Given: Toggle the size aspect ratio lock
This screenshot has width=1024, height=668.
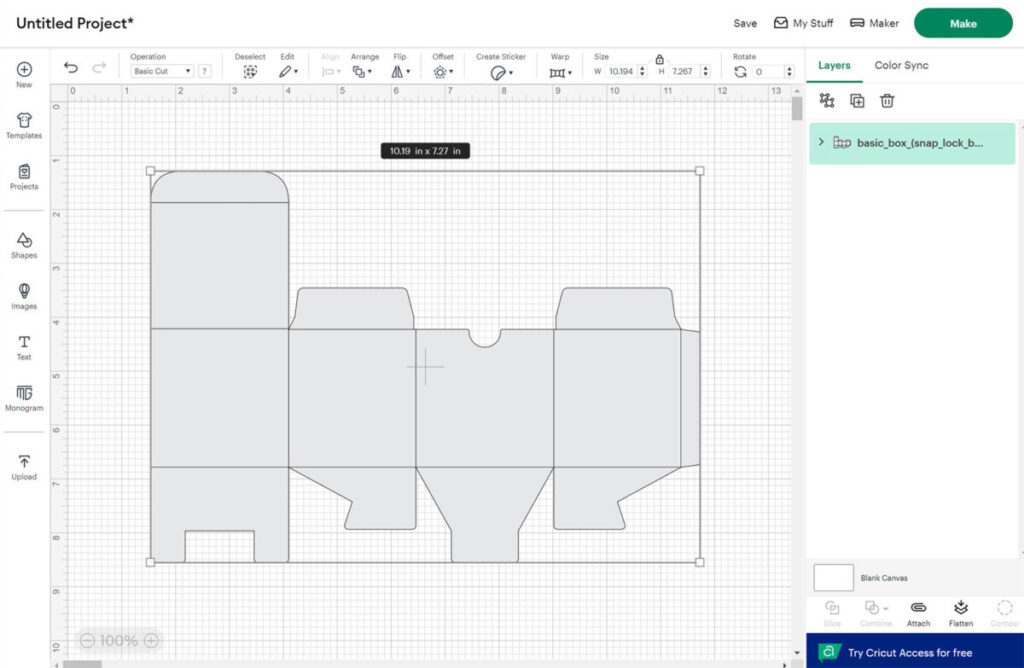Looking at the screenshot, I should [x=659, y=59].
